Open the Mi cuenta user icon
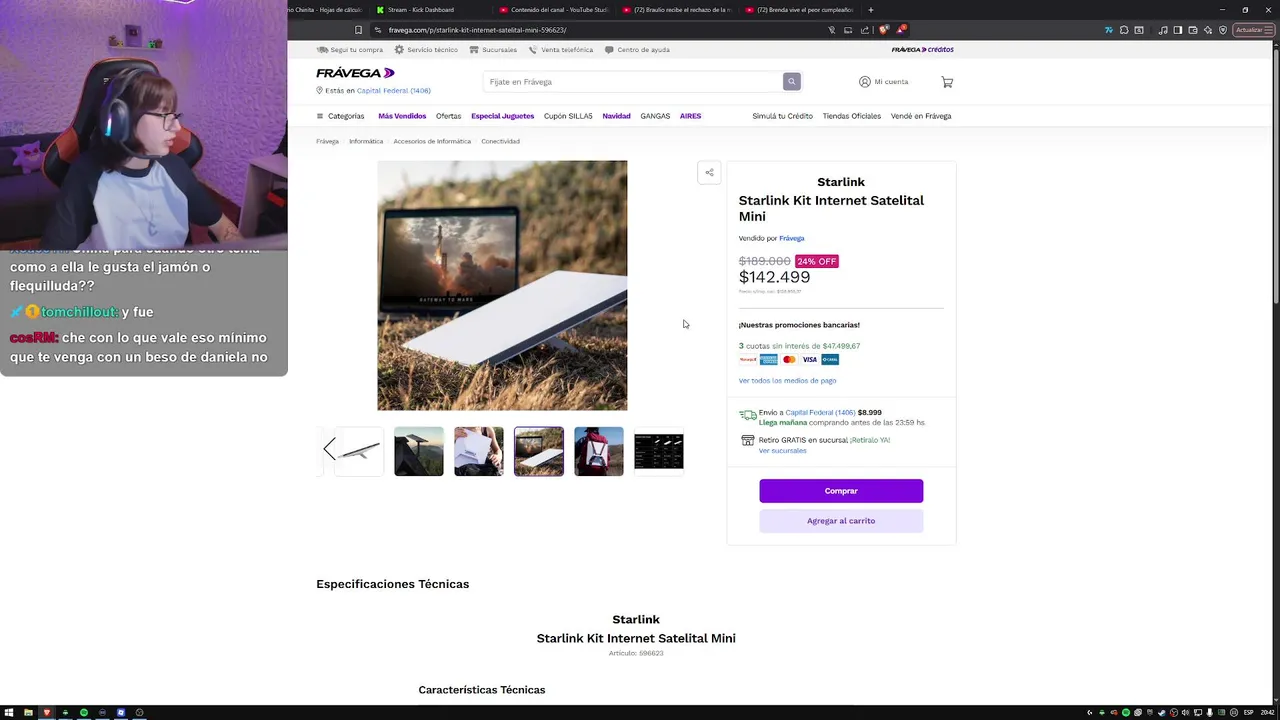 click(x=865, y=82)
